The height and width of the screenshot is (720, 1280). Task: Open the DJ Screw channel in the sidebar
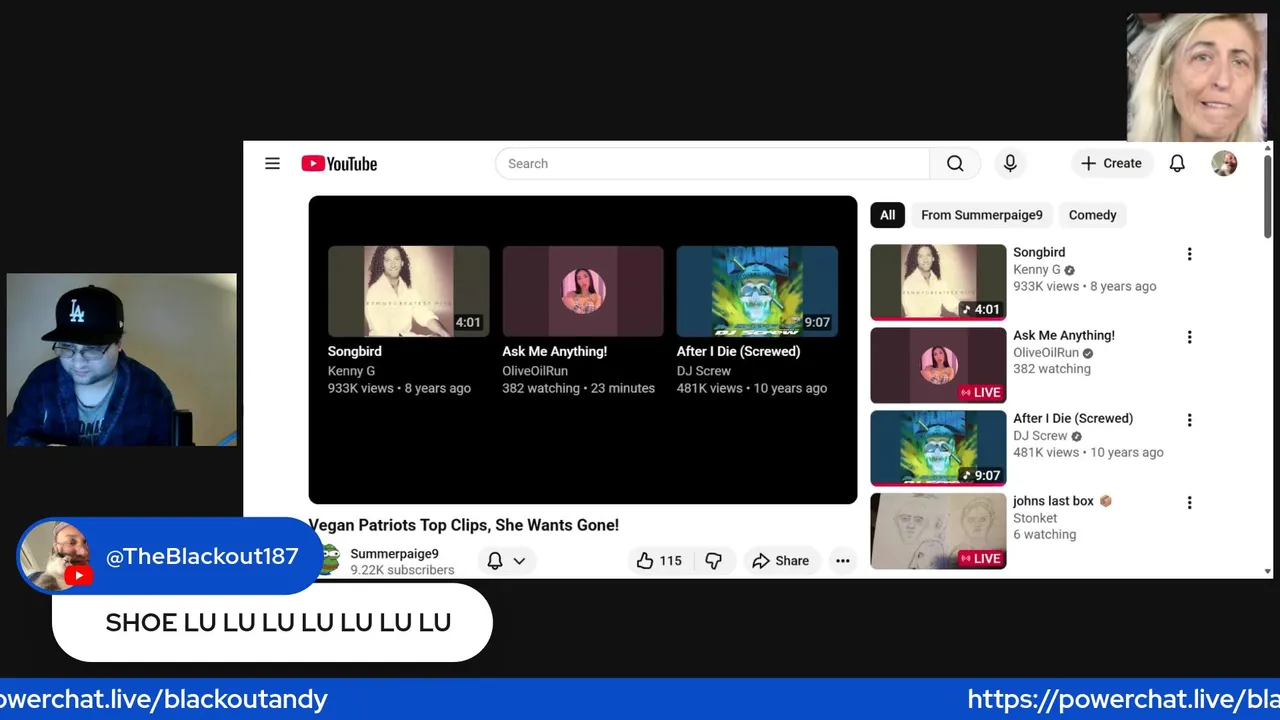pos(1040,436)
